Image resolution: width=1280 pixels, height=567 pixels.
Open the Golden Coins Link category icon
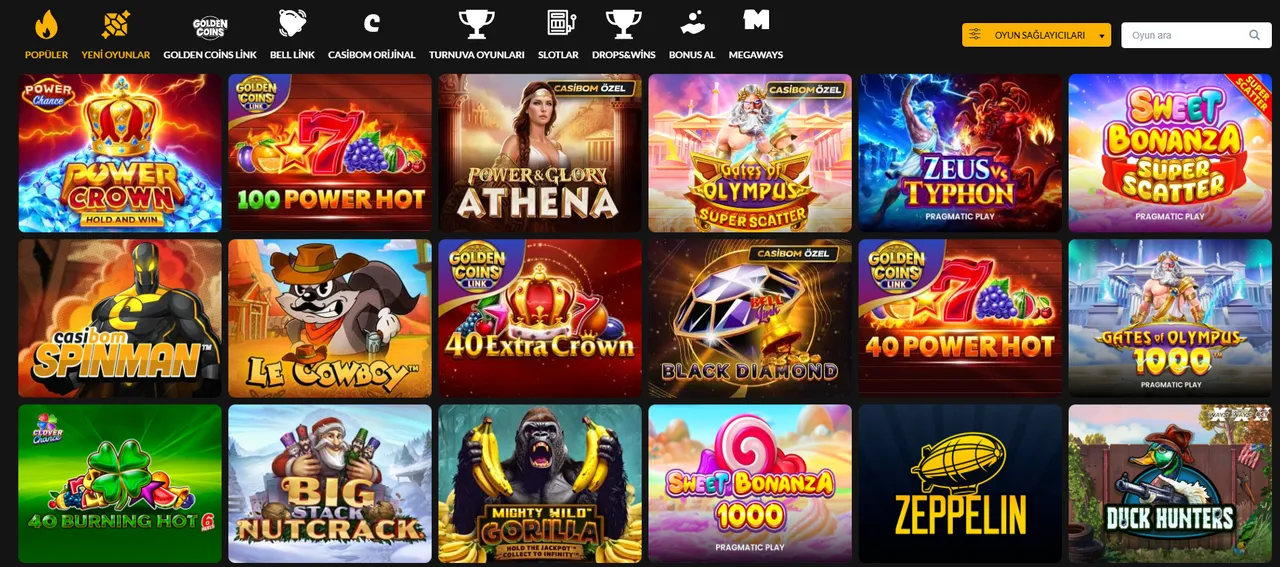pyautogui.click(x=210, y=24)
